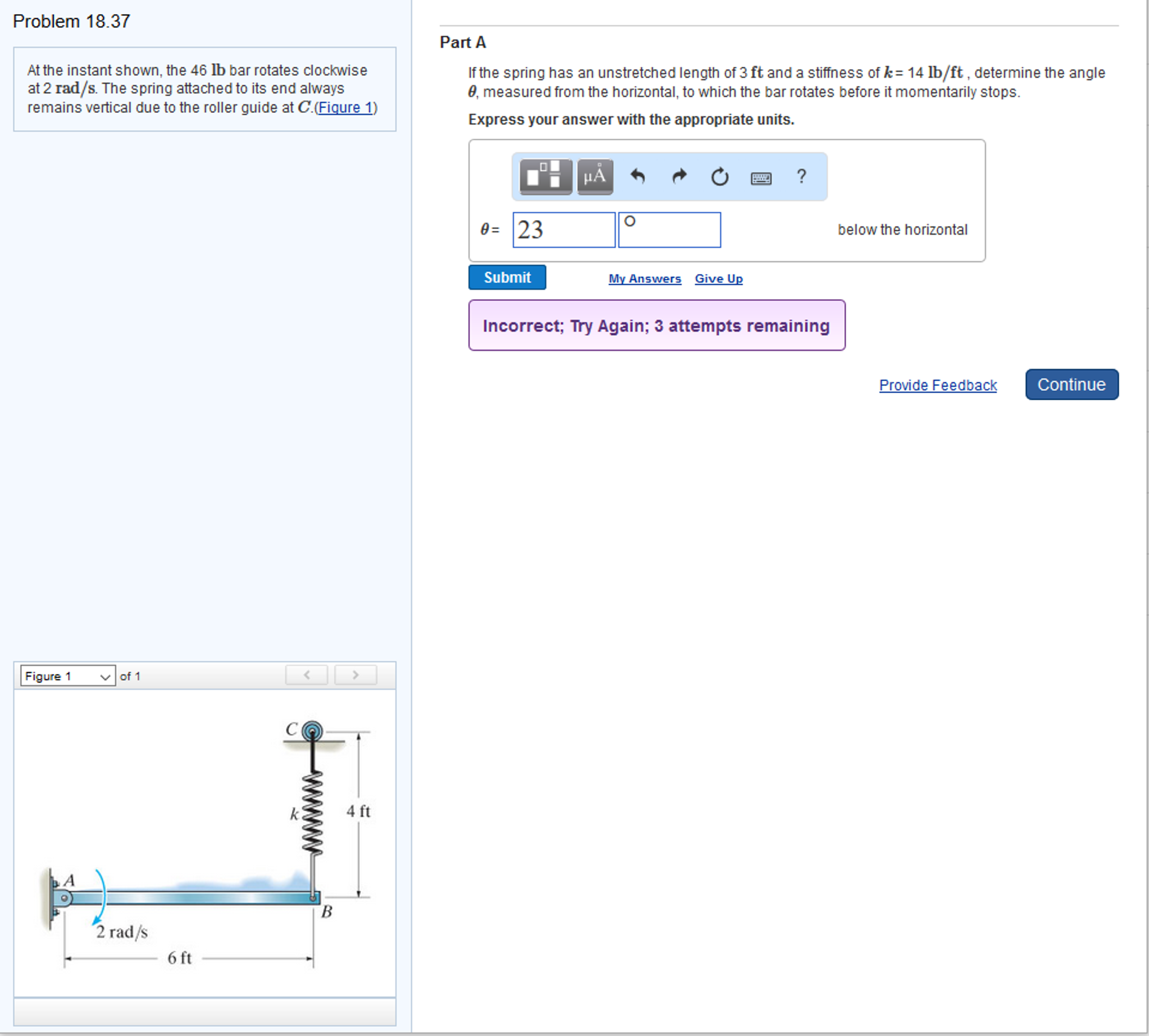This screenshot has width=1149, height=1036.
Task: Click the incorrect try again feedback box
Action: coord(656,326)
